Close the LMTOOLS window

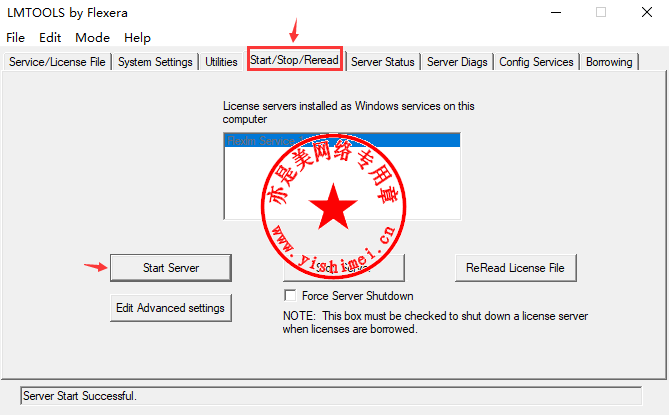pyautogui.click(x=647, y=12)
